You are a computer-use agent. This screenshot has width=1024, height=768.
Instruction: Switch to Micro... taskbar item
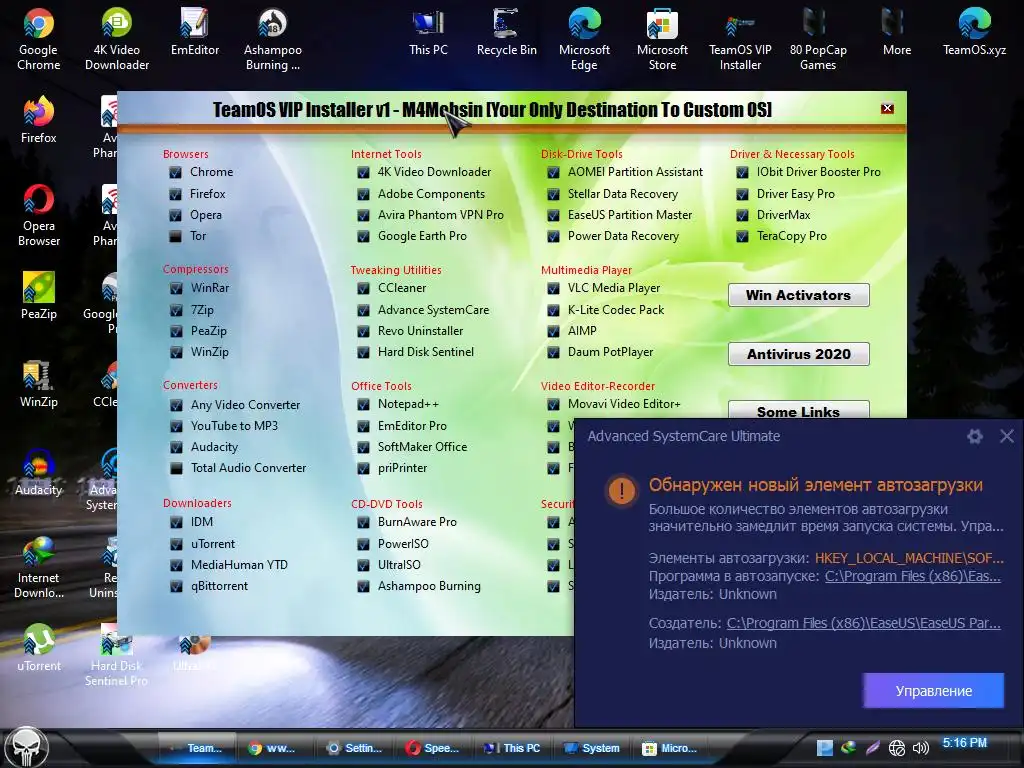671,748
